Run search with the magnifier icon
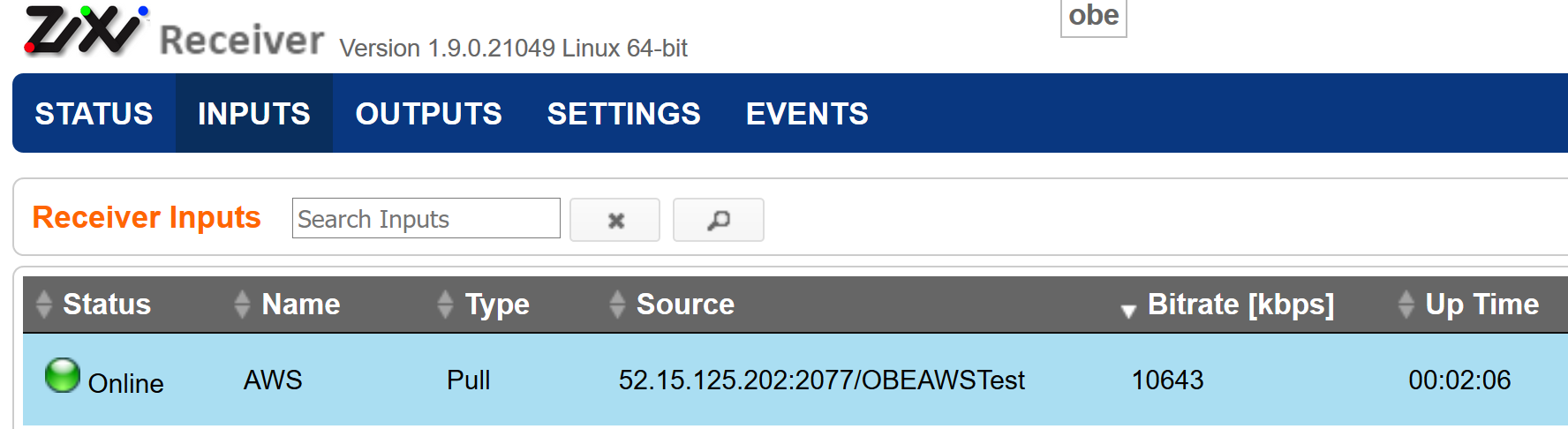This screenshot has width=1568, height=429. 719,220
